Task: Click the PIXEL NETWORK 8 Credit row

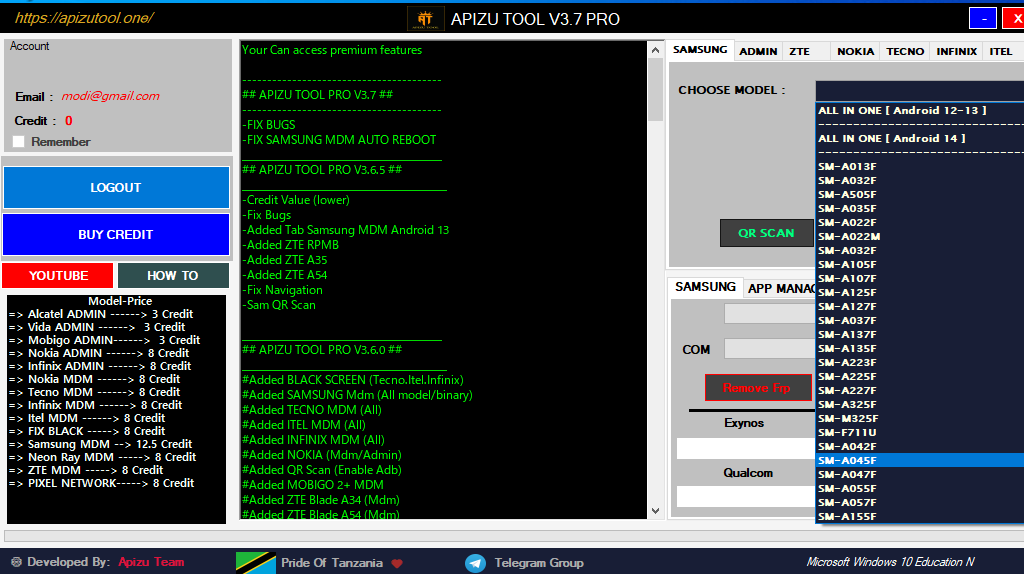Action: pyautogui.click(x=101, y=483)
